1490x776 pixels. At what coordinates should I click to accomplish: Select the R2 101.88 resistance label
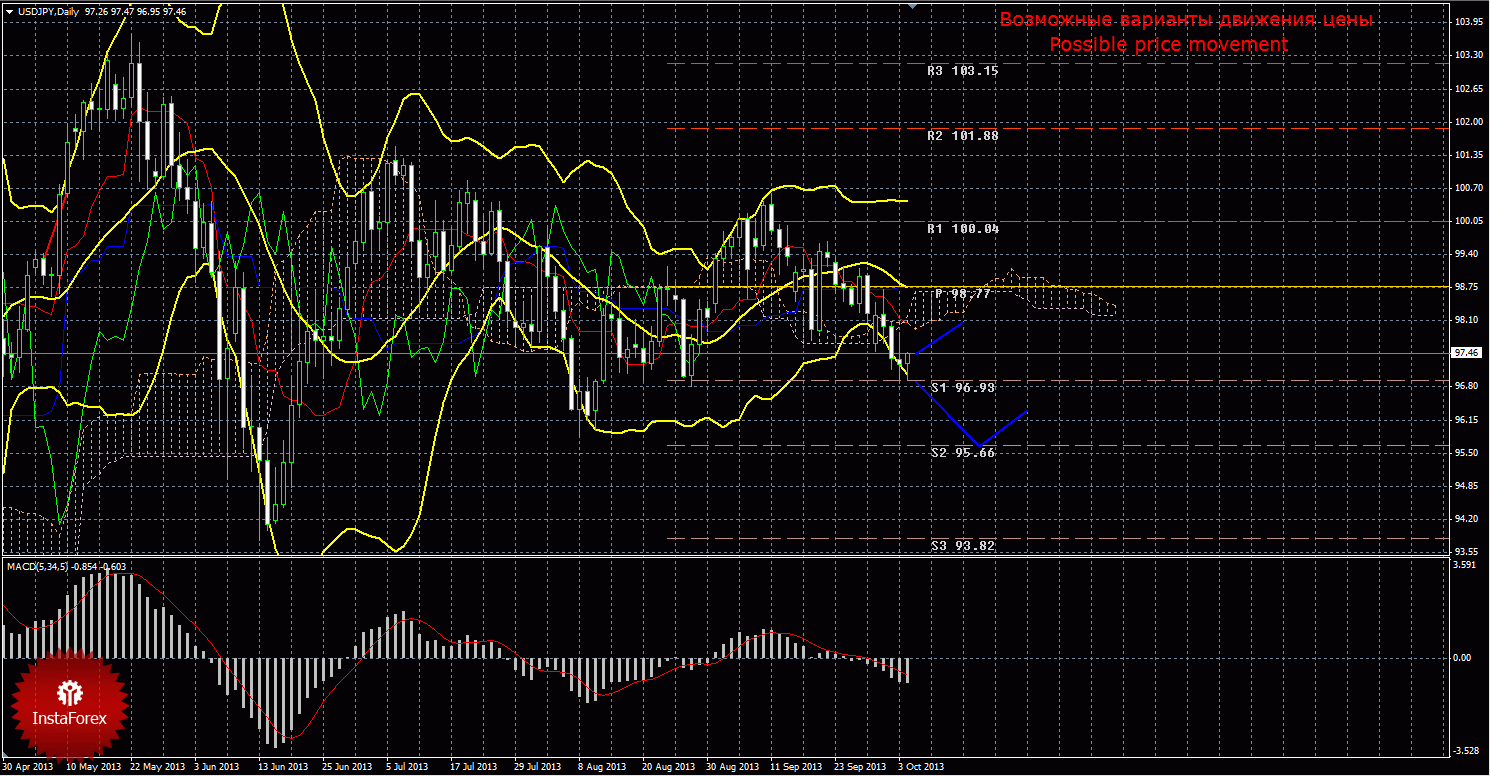(962, 136)
